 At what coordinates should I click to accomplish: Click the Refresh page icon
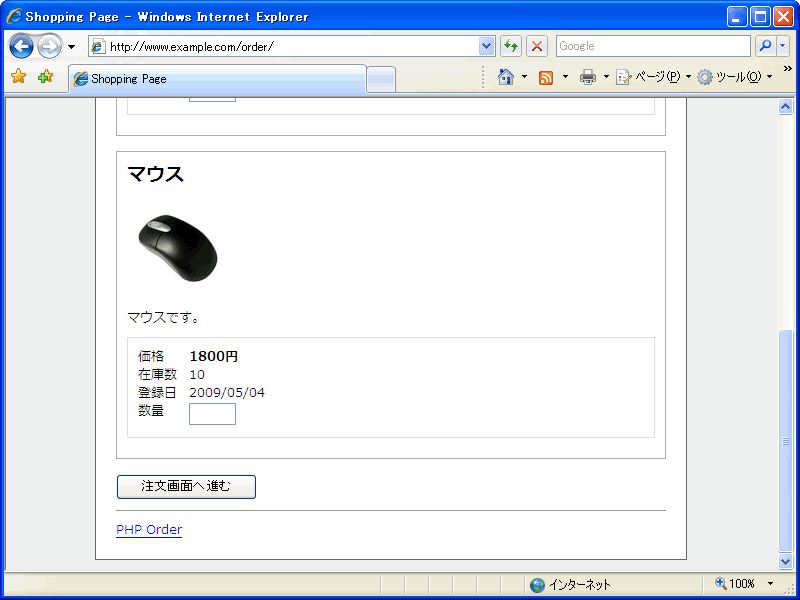[511, 46]
